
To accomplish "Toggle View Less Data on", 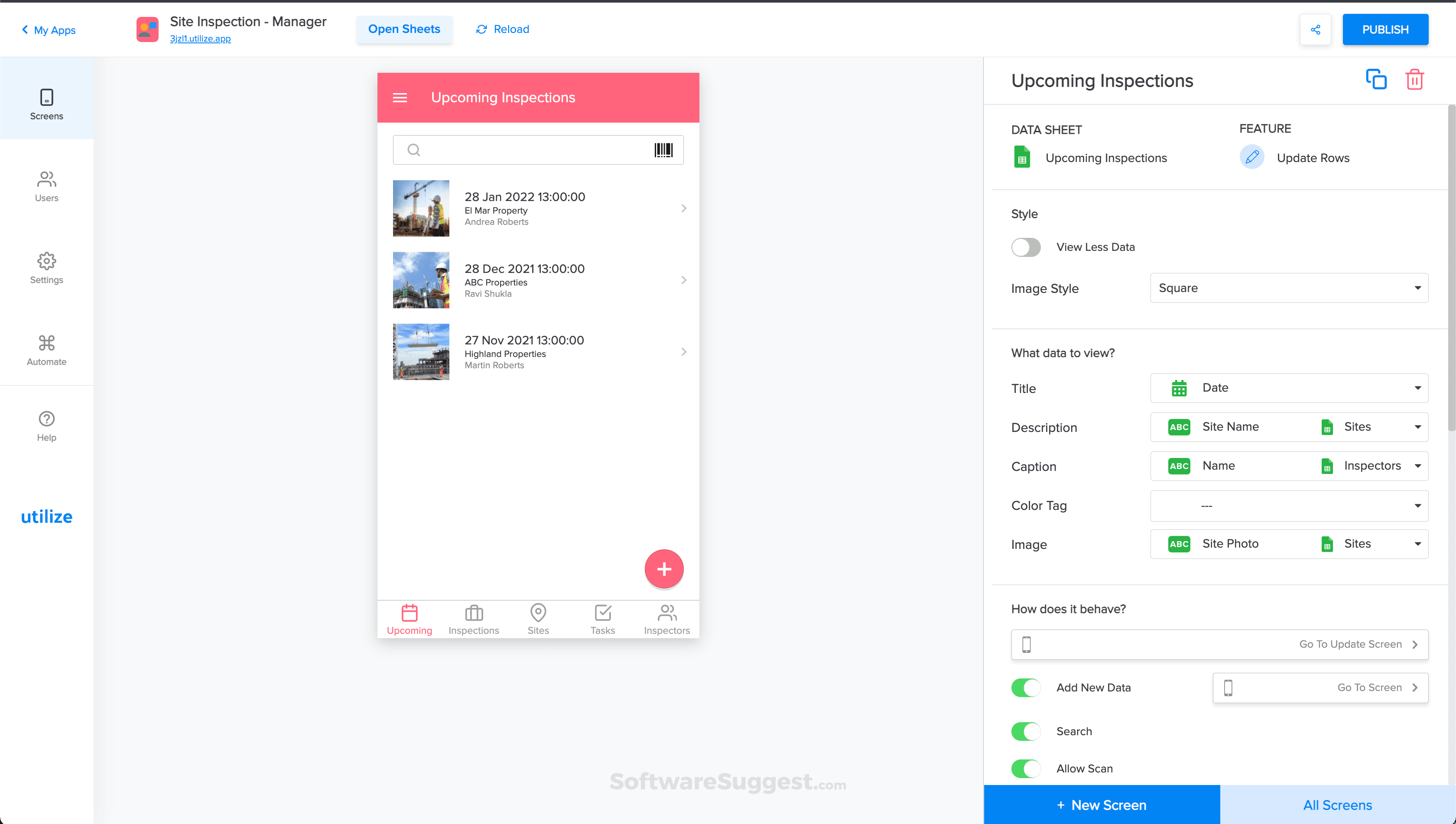I will (x=1026, y=247).
